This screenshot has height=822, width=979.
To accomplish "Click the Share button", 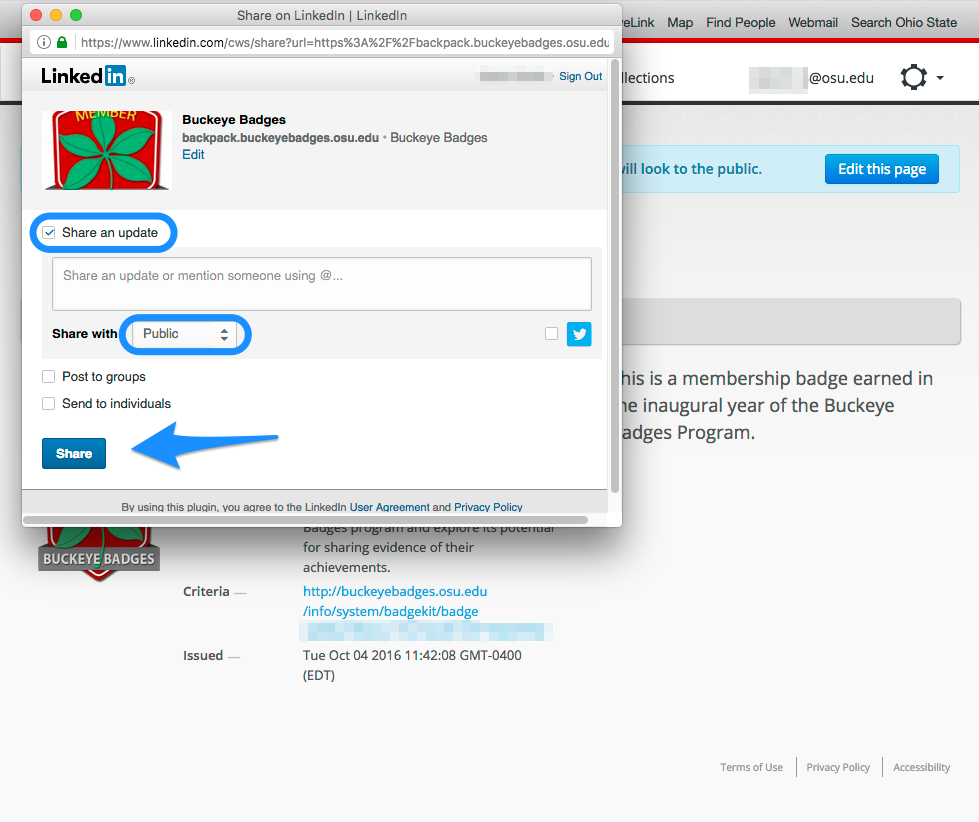I will click(74, 454).
